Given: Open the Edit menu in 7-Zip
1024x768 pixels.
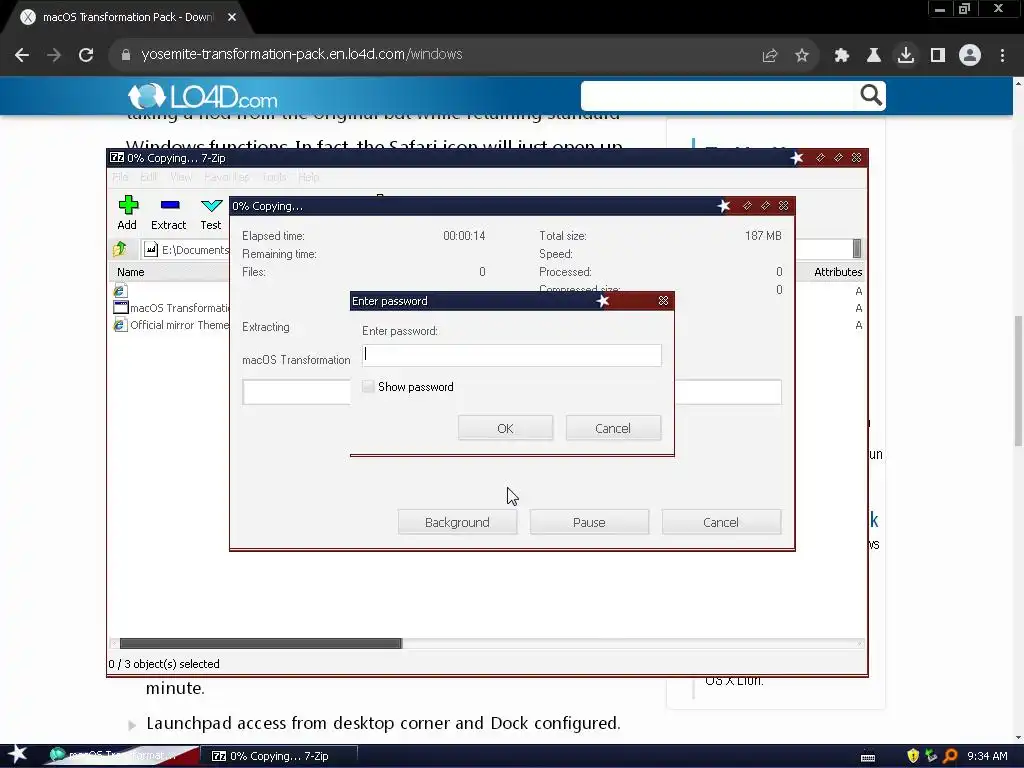Looking at the screenshot, I should tap(148, 177).
